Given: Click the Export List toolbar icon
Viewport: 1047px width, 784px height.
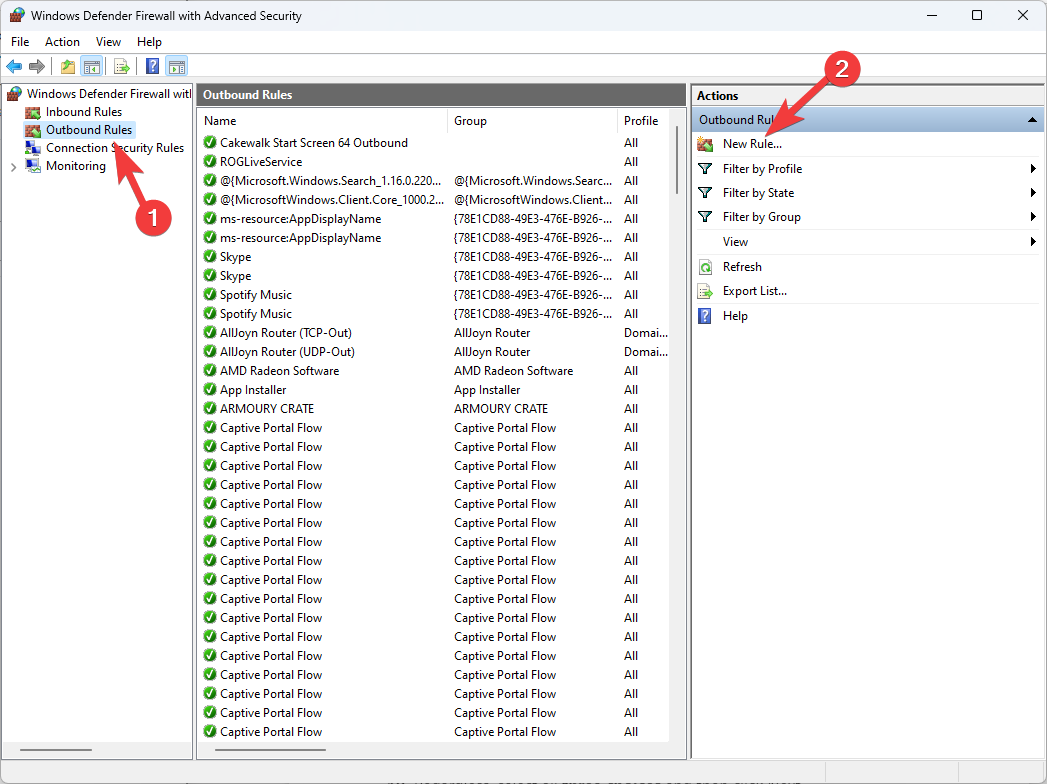Looking at the screenshot, I should pos(122,67).
